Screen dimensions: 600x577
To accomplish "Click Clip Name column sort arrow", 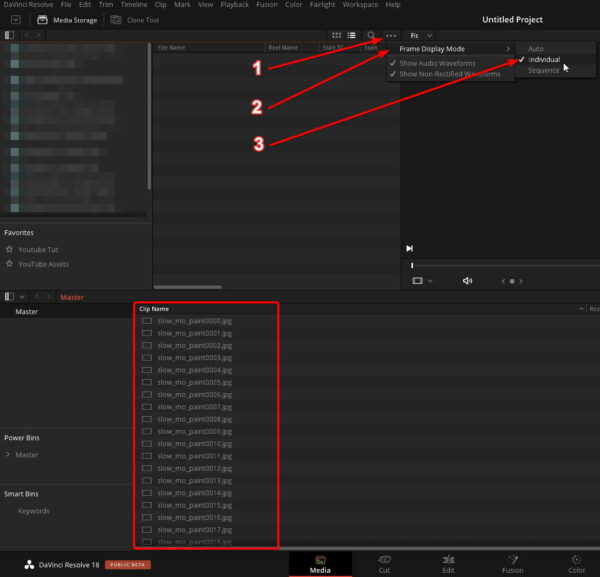I will 581,309.
